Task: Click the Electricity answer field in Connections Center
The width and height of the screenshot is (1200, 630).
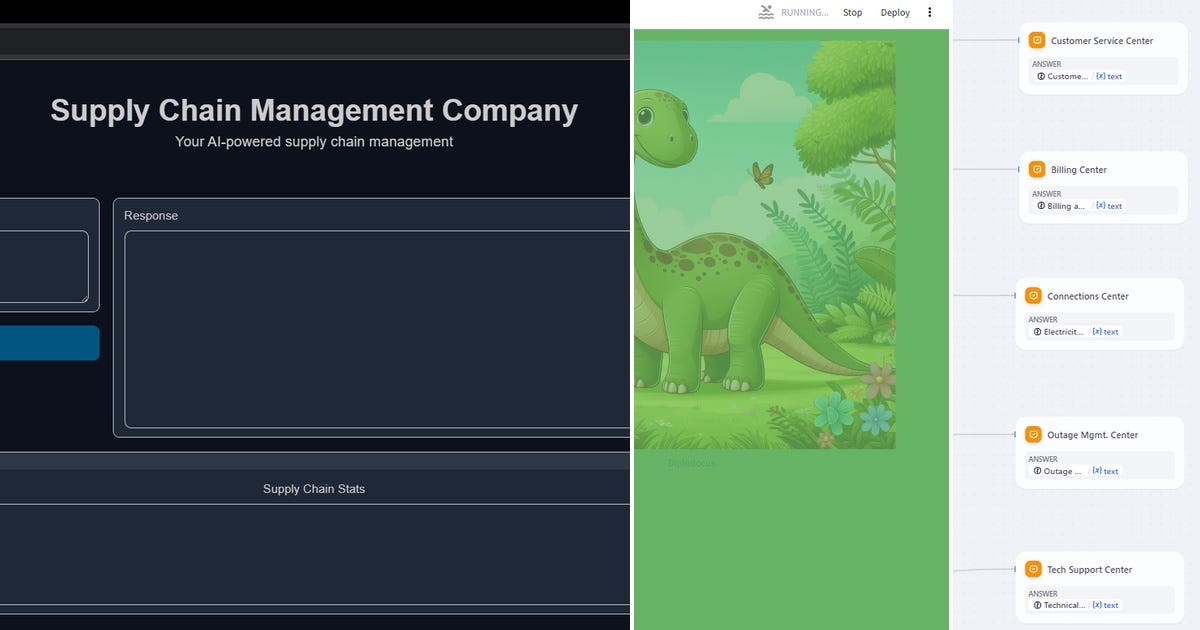Action: click(x=1060, y=331)
